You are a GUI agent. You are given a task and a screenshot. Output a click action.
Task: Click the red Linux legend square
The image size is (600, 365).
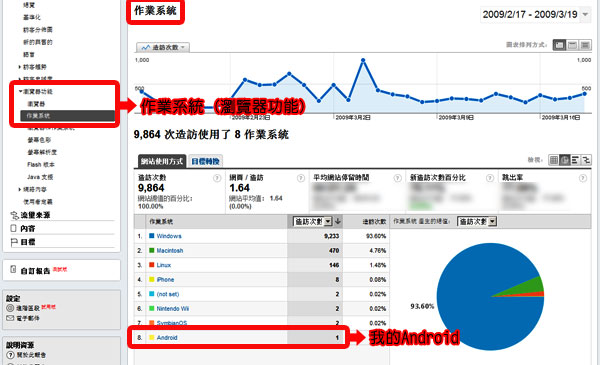click(x=152, y=265)
